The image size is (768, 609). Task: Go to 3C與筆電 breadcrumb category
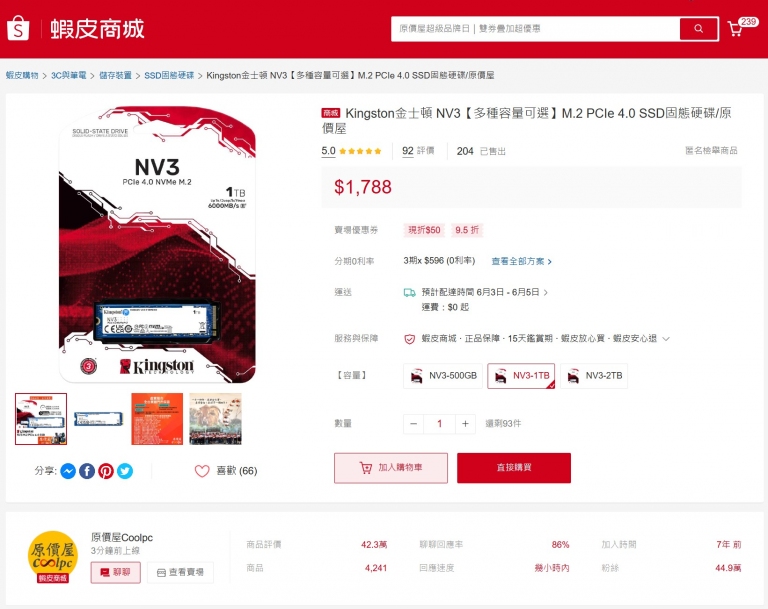click(x=69, y=75)
